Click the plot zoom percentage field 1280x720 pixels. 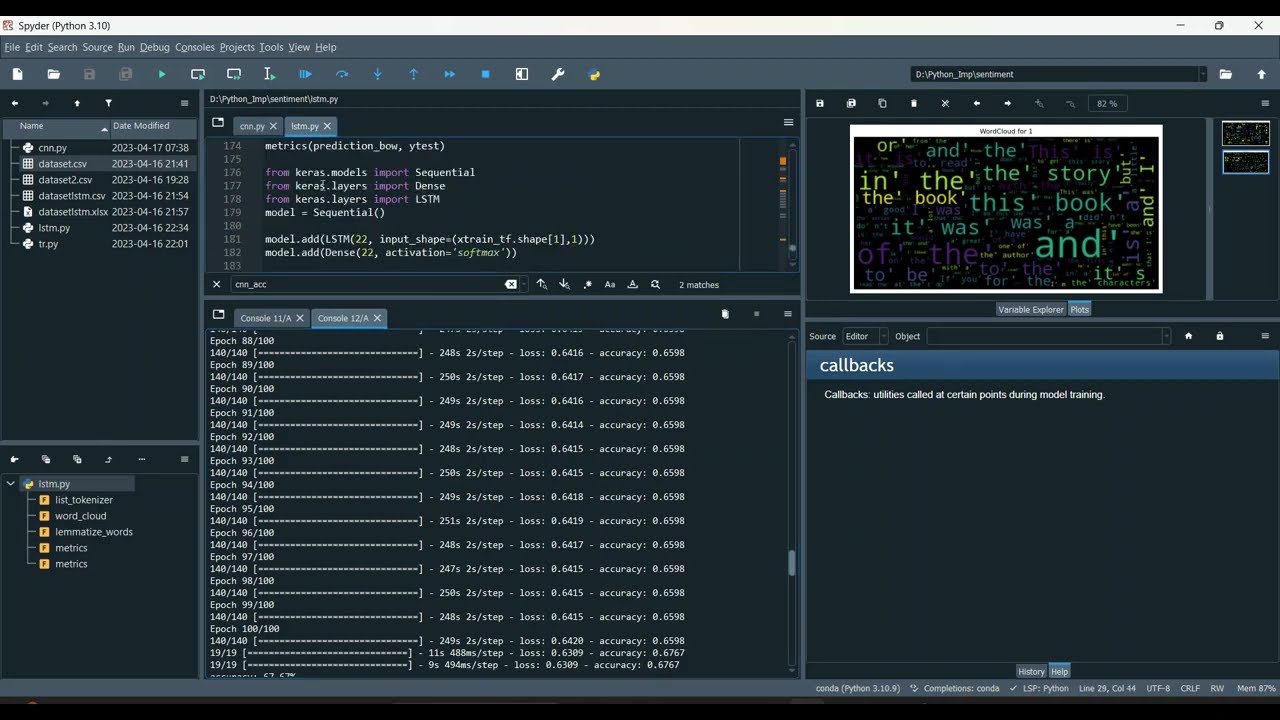tap(1106, 103)
